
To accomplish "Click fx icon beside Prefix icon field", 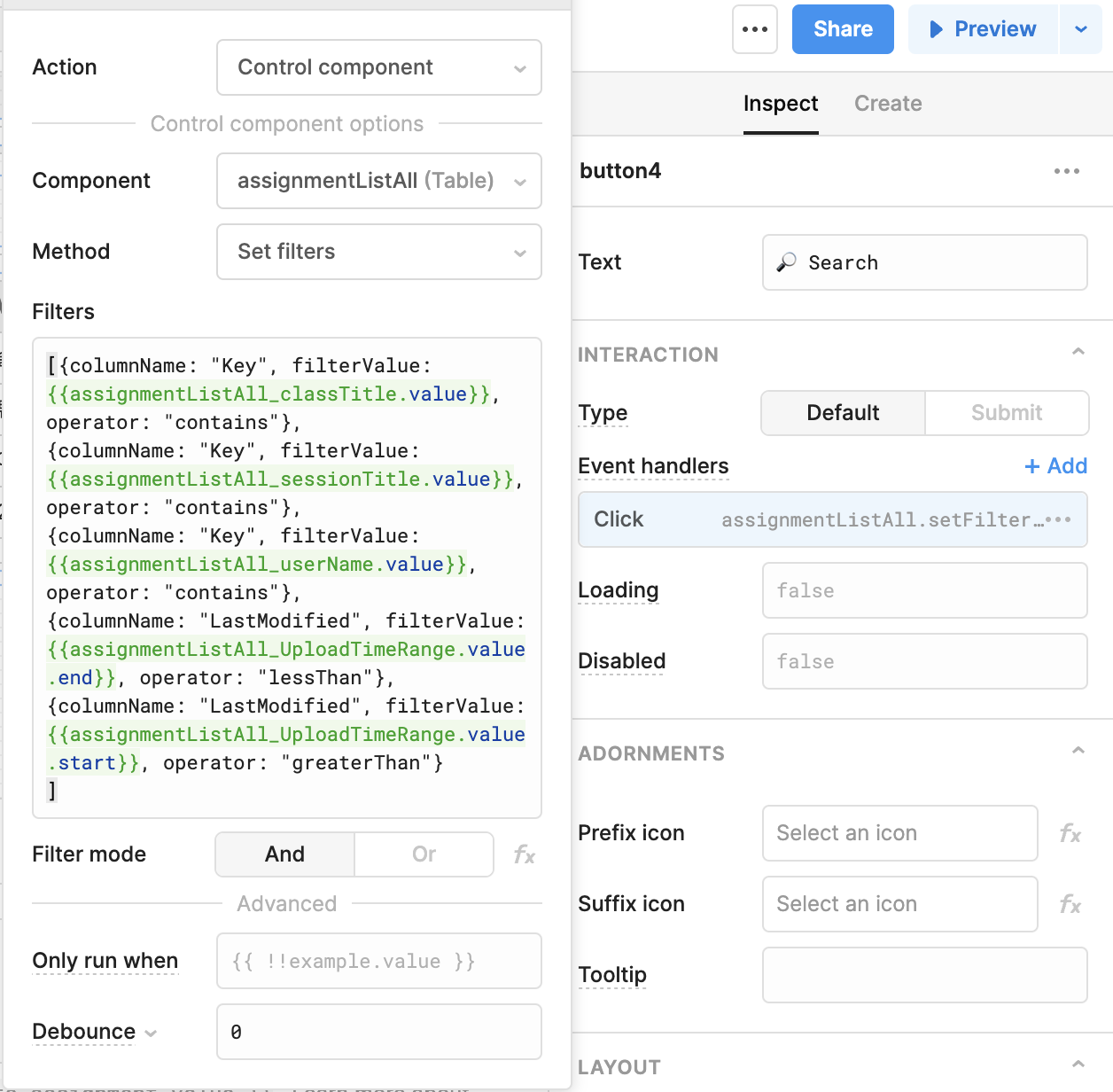I will pyautogui.click(x=1070, y=833).
